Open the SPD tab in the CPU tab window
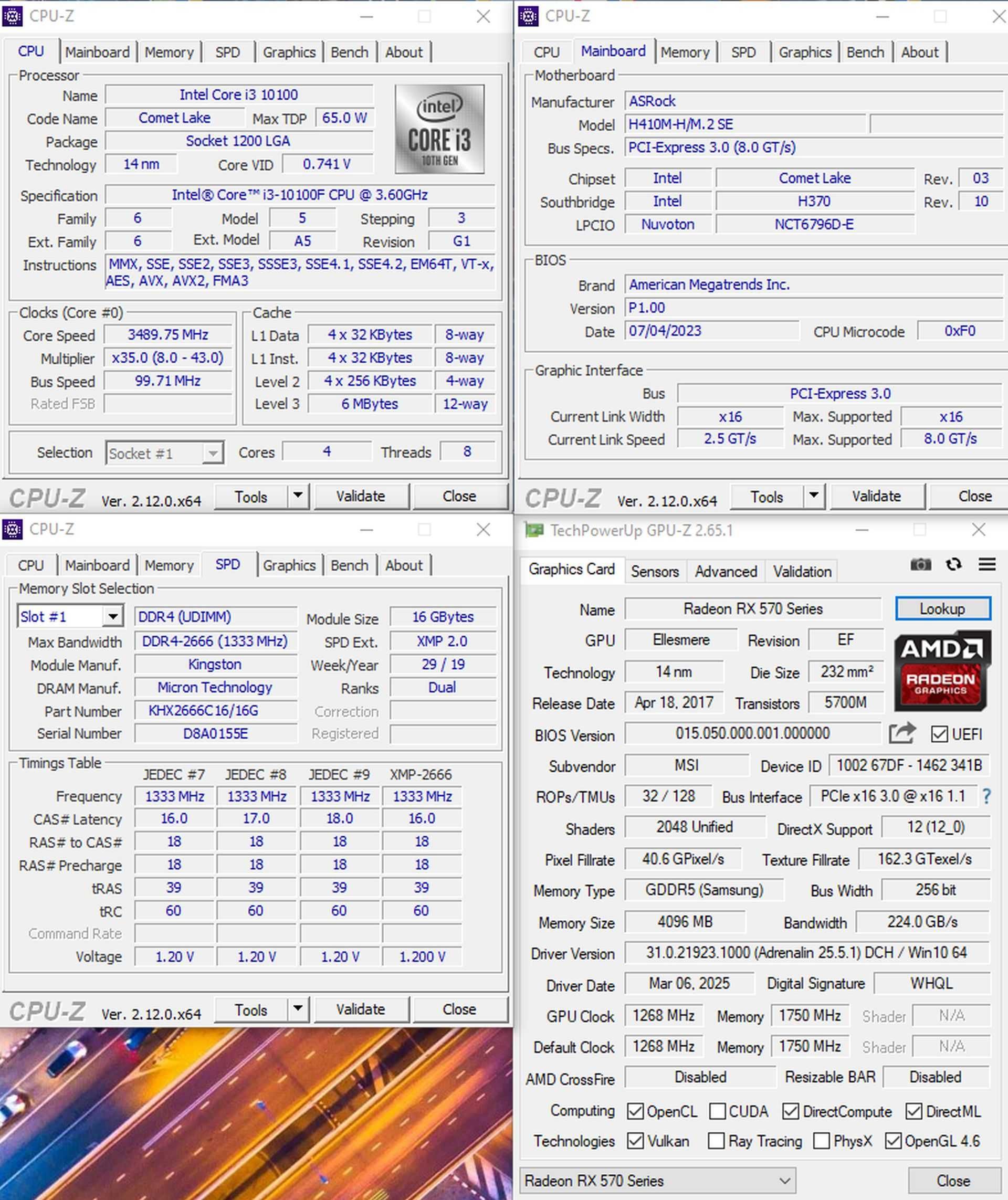This screenshot has width=1008, height=1200. [227, 52]
